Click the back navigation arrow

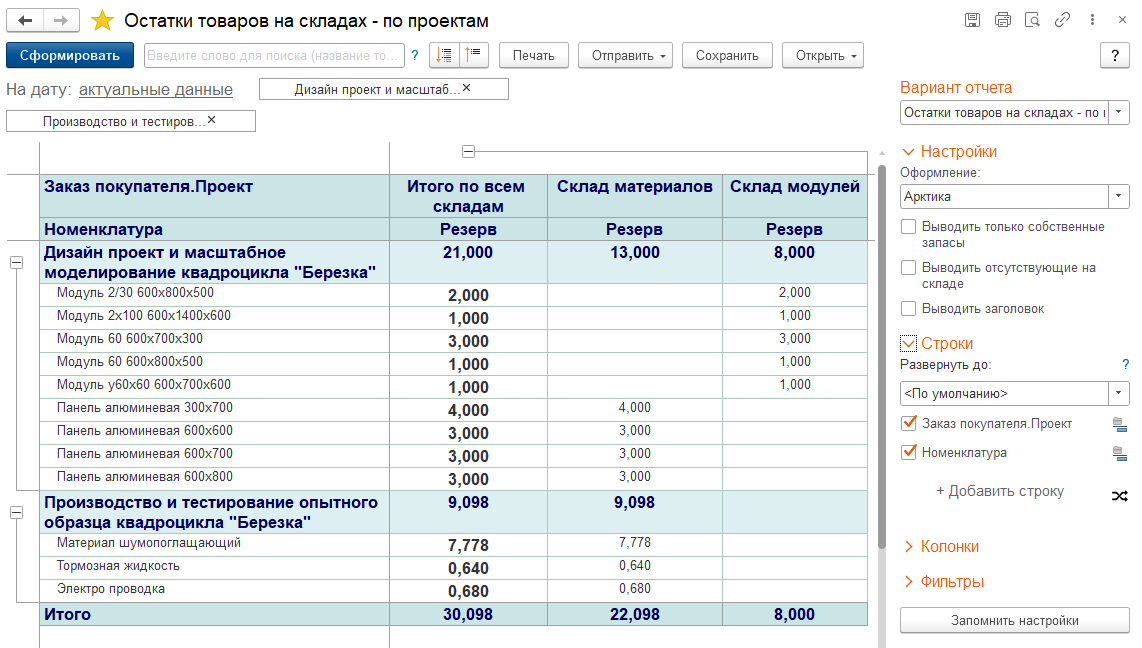tap(25, 21)
